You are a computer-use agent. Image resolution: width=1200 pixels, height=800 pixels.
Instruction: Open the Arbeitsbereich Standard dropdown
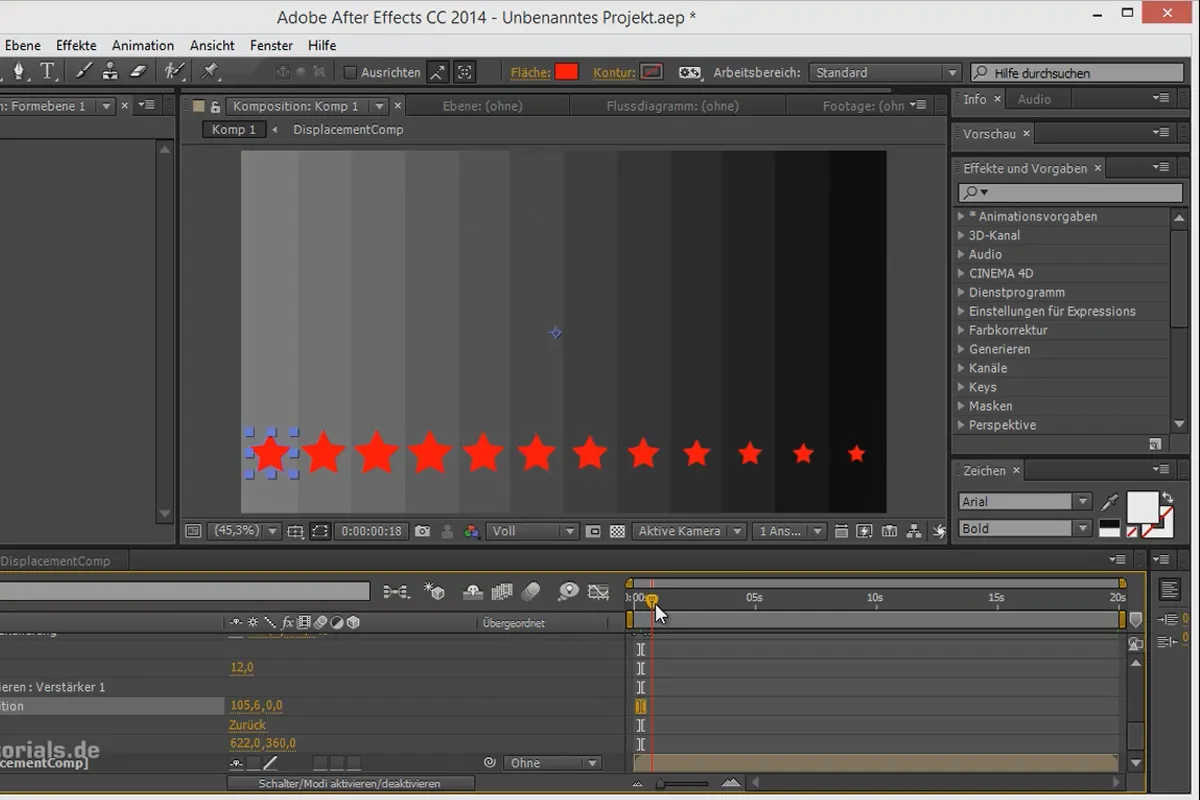[885, 73]
